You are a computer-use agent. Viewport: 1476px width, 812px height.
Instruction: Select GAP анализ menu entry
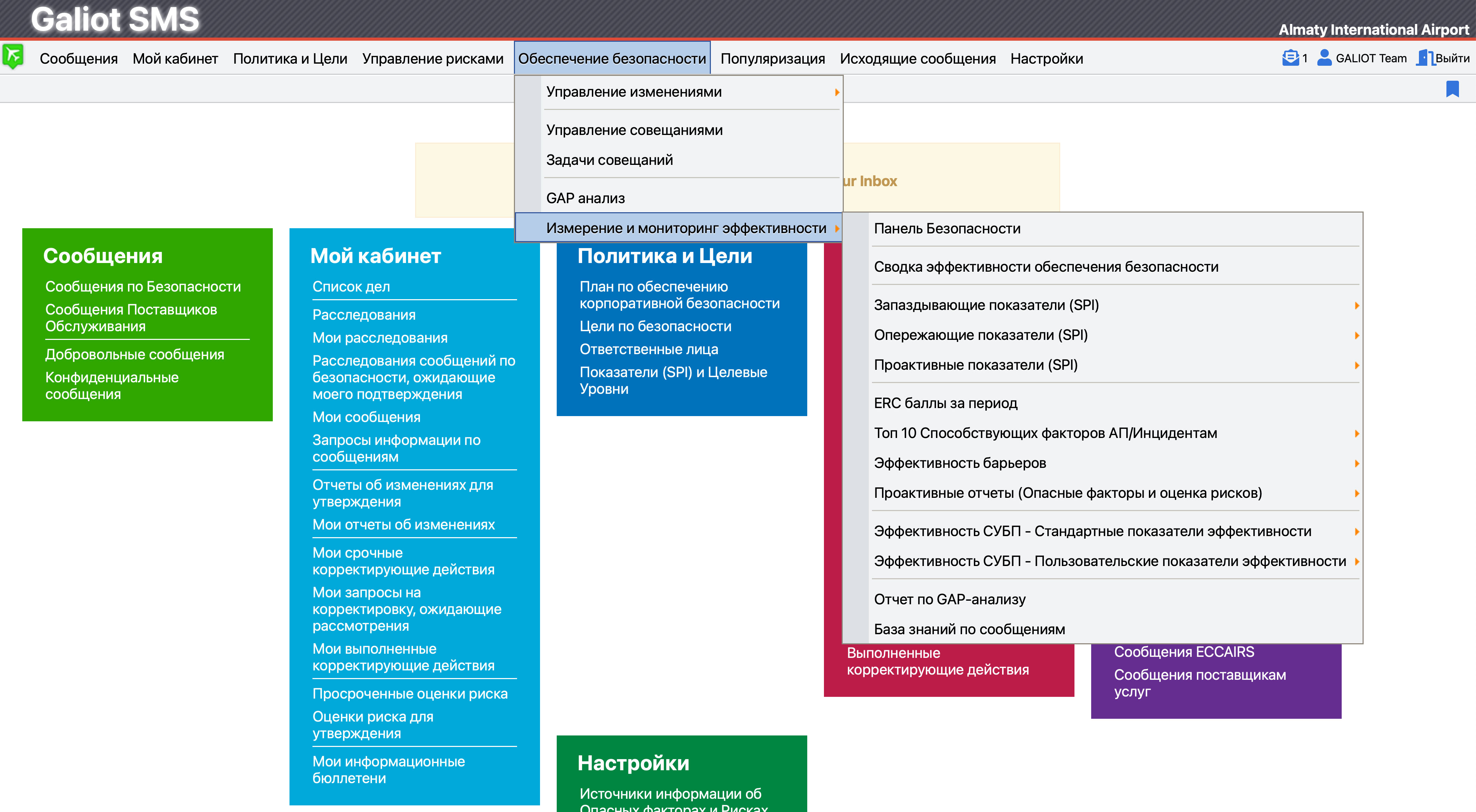679,198
